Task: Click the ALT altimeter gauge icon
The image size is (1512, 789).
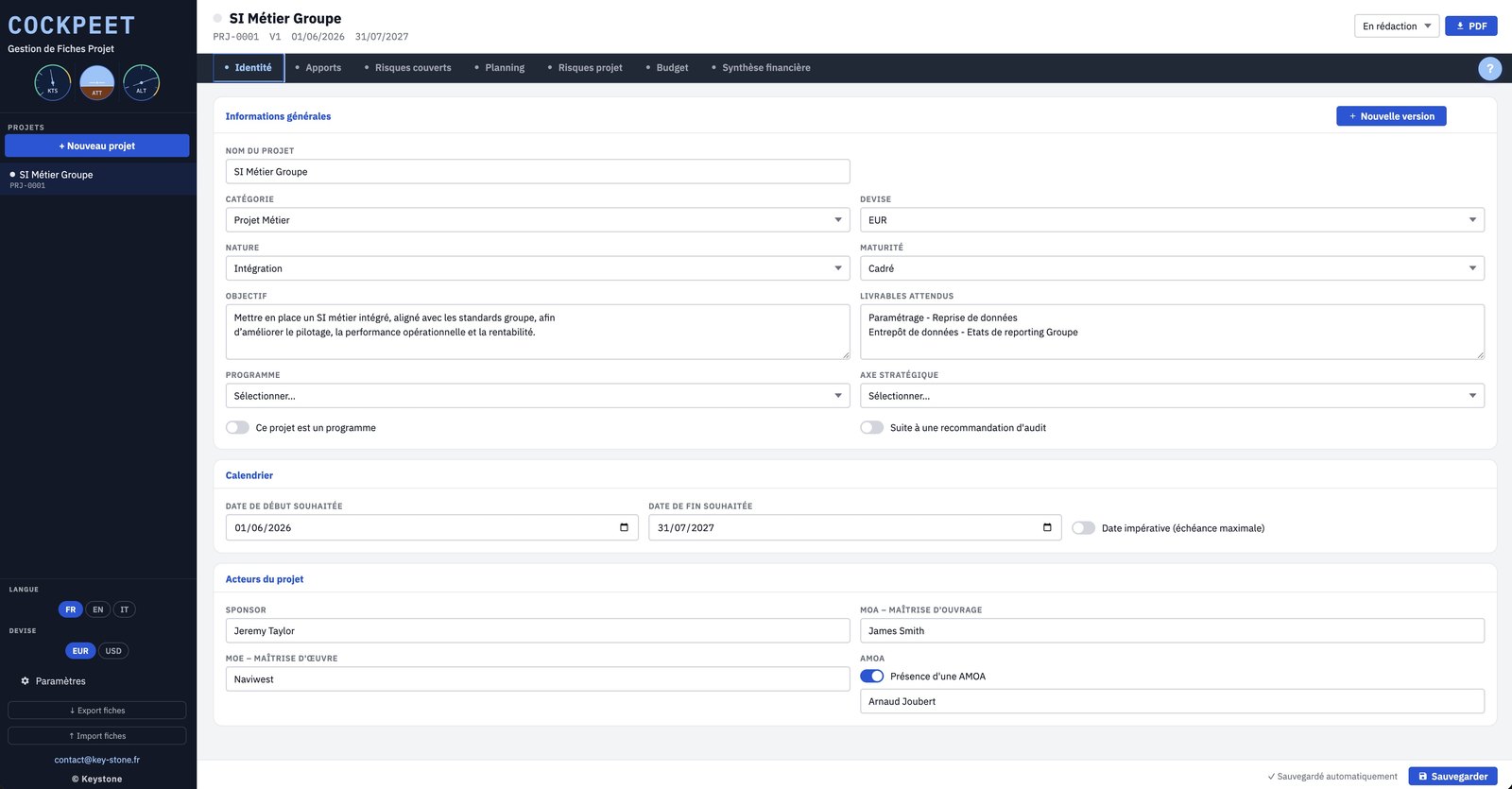Action: tap(142, 82)
